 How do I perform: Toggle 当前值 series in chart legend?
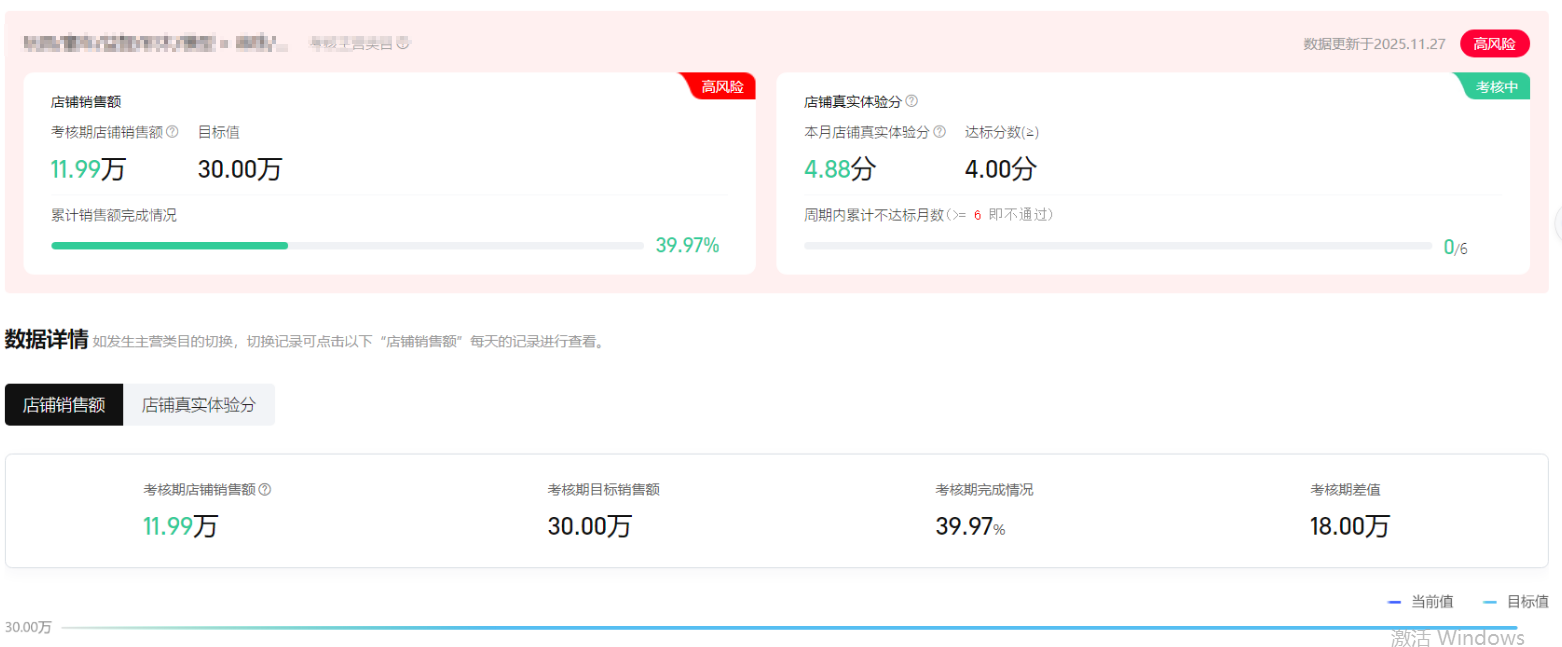(1421, 602)
